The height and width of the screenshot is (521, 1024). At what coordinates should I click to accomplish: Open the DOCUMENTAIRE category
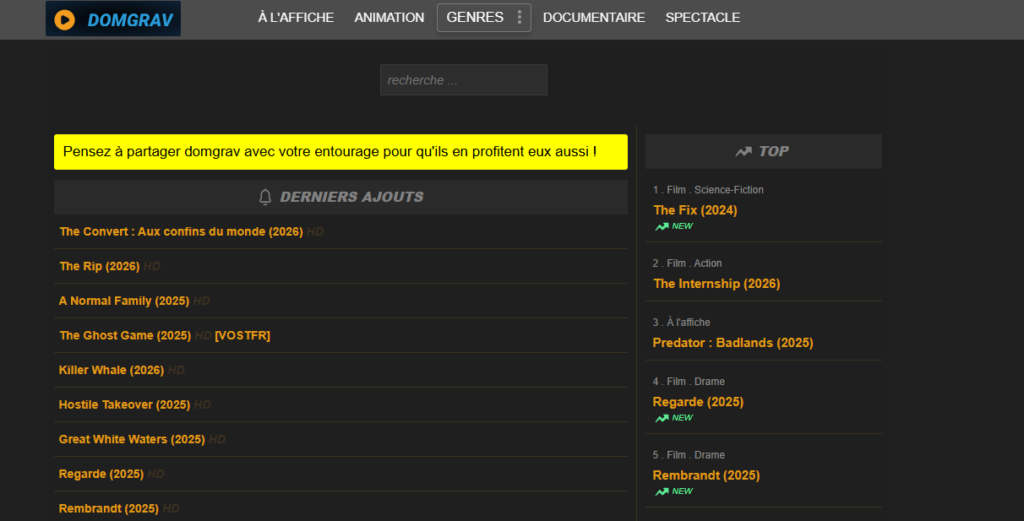point(593,17)
